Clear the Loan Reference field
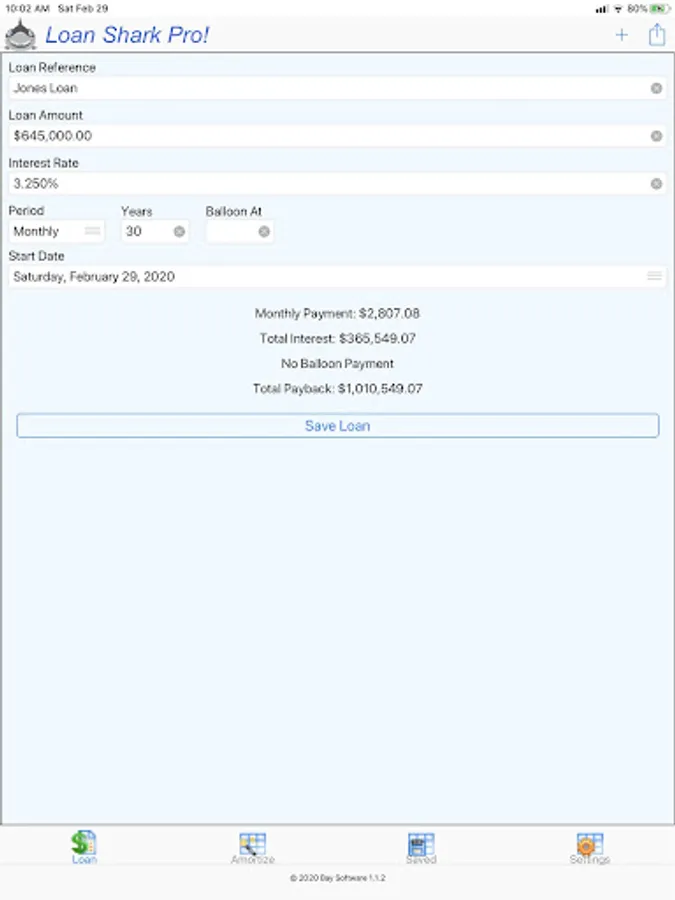Screen dimensions: 675x900 coord(656,88)
